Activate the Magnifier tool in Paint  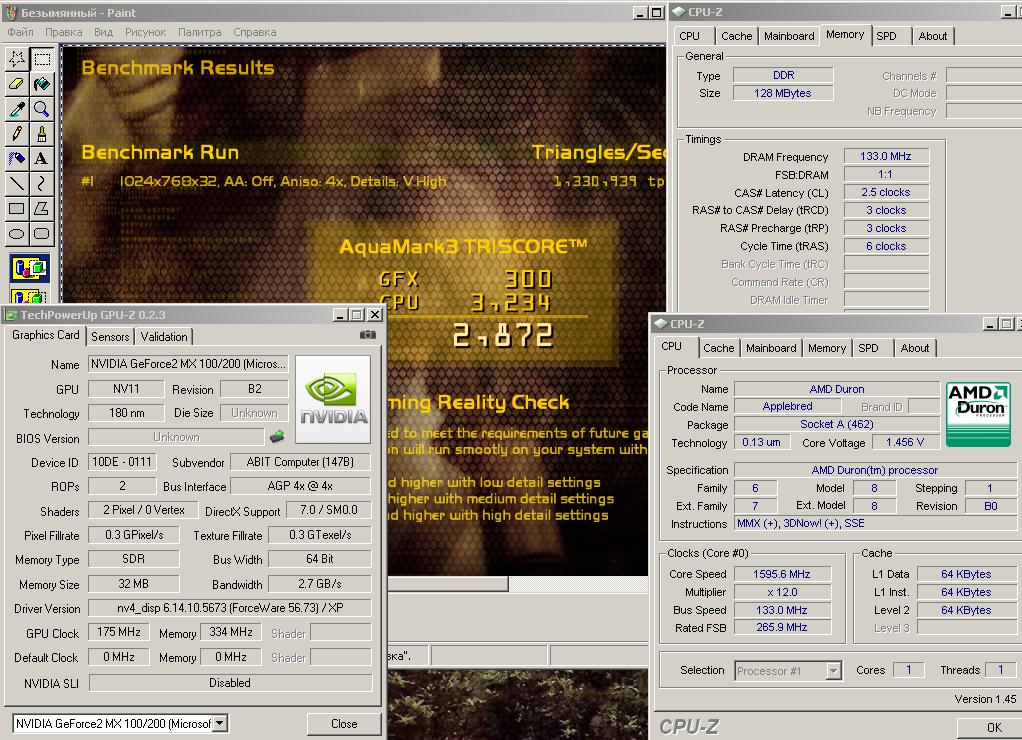point(42,109)
